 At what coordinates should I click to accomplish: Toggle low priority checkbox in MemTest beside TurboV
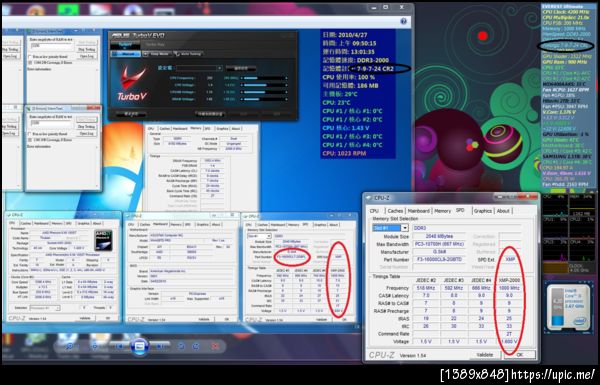30,57
